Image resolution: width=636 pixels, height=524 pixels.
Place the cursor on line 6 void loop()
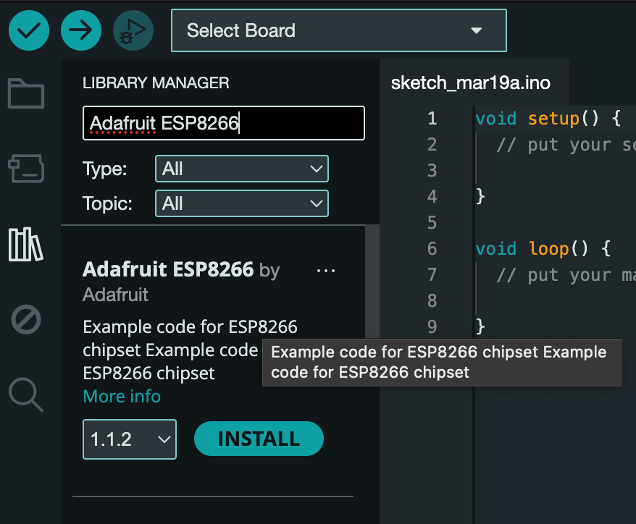tap(543, 249)
